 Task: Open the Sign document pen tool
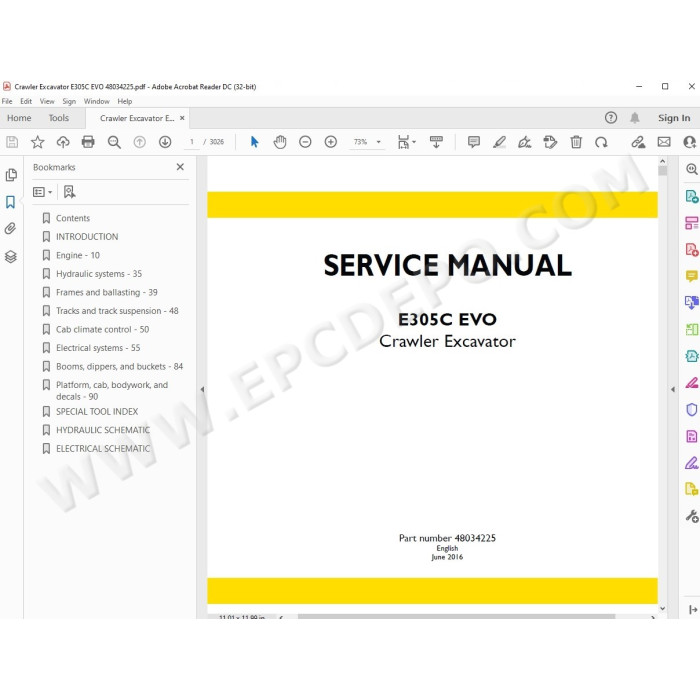[x=525, y=142]
